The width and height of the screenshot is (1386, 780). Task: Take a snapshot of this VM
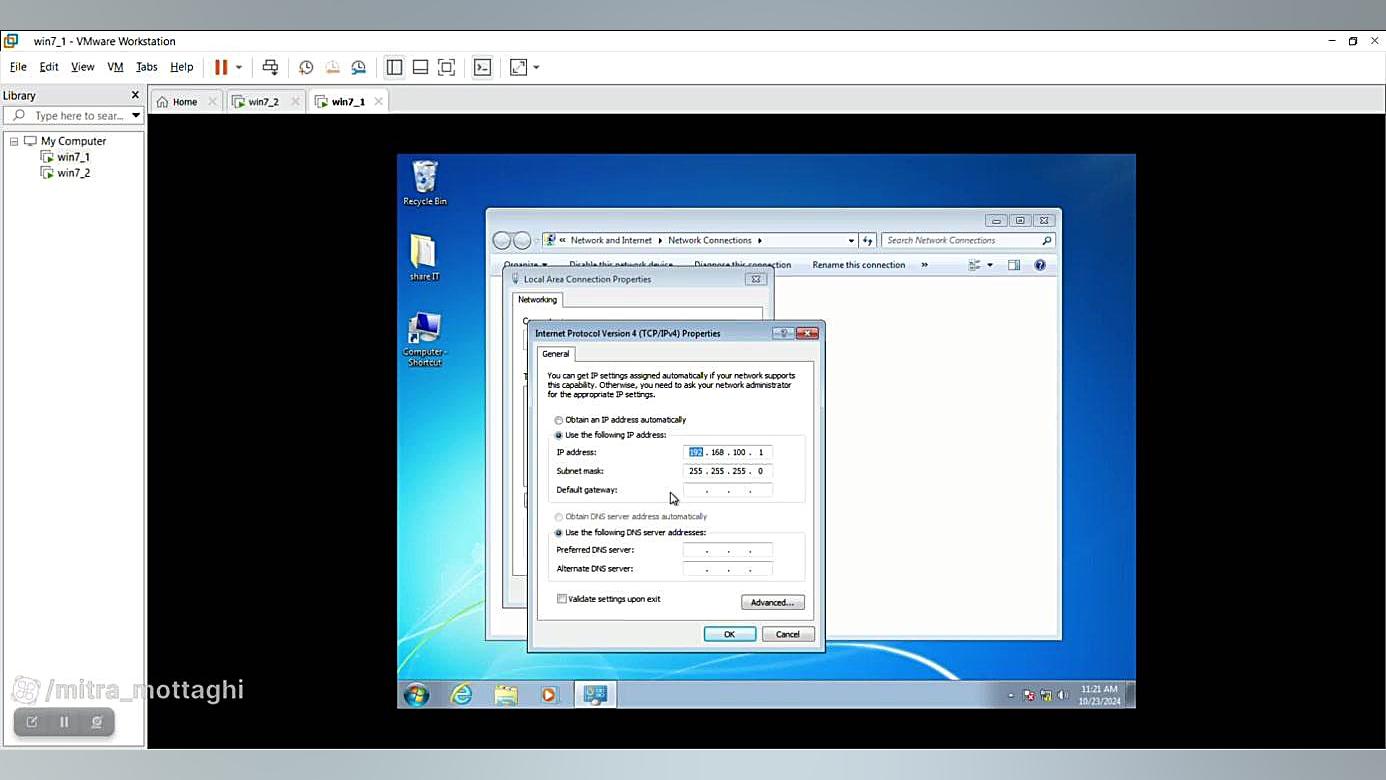point(306,67)
